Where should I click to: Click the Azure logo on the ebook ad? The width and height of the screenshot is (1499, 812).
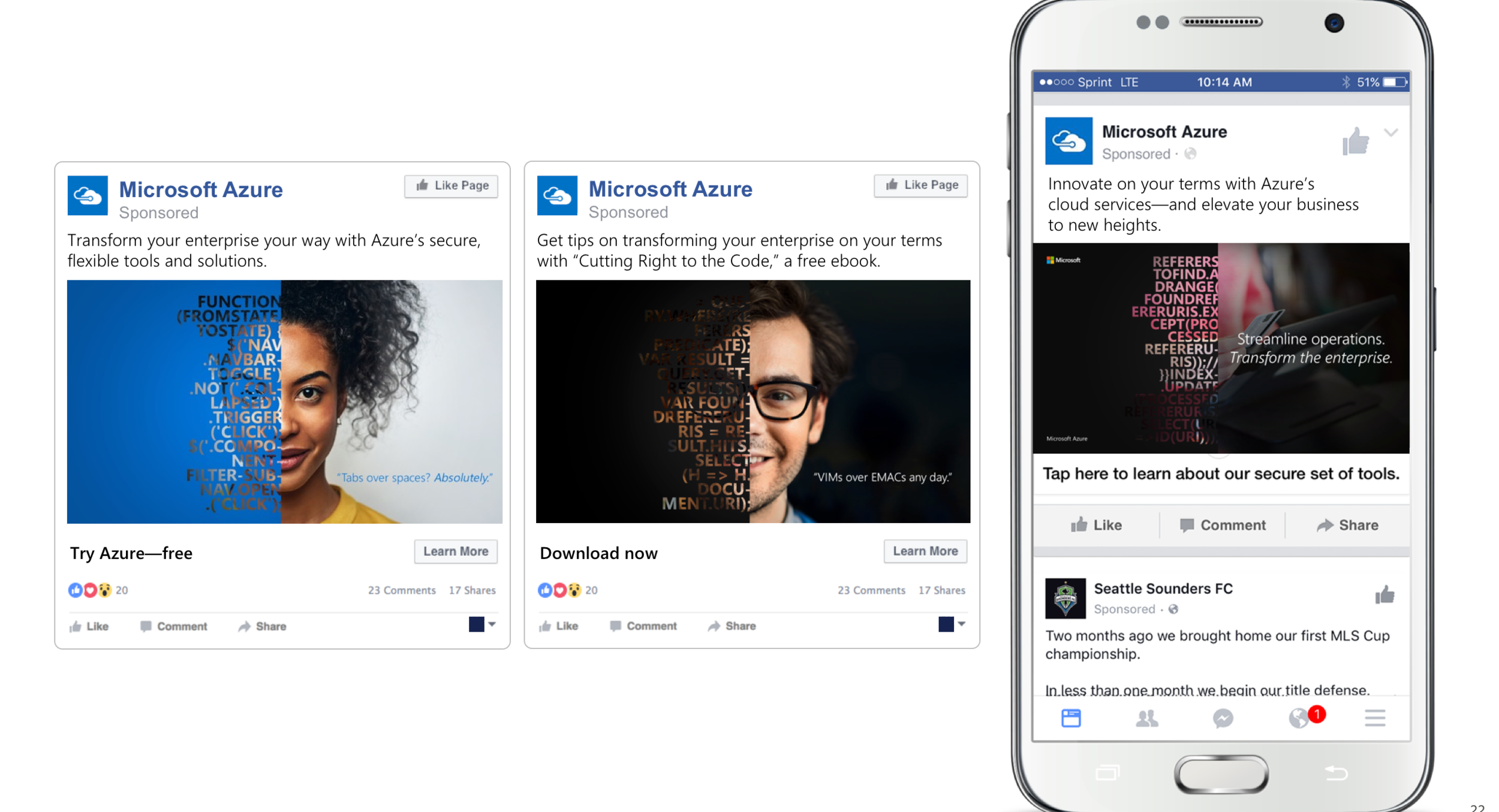[557, 195]
